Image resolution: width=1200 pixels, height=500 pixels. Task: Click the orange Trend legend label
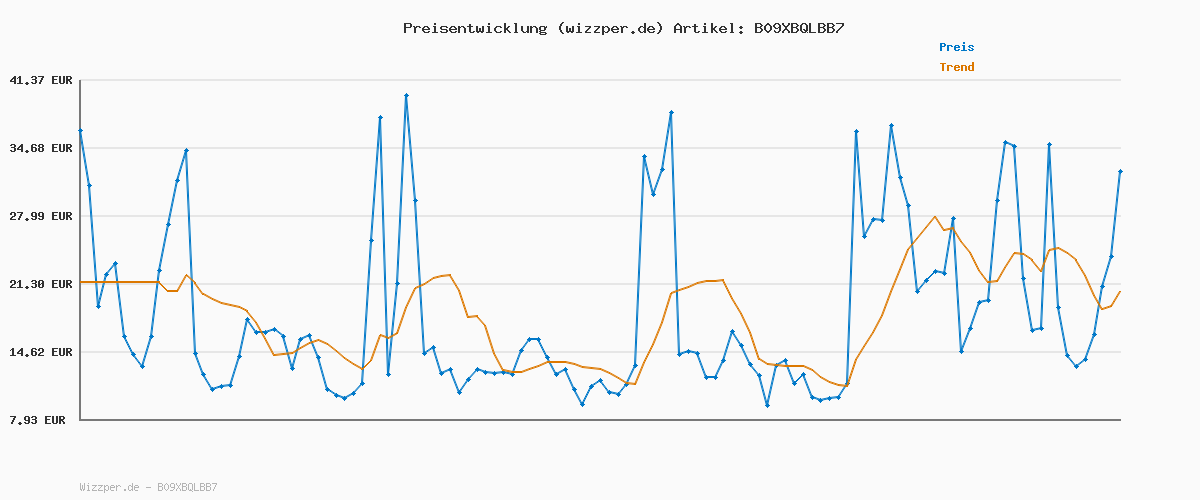(x=956, y=67)
